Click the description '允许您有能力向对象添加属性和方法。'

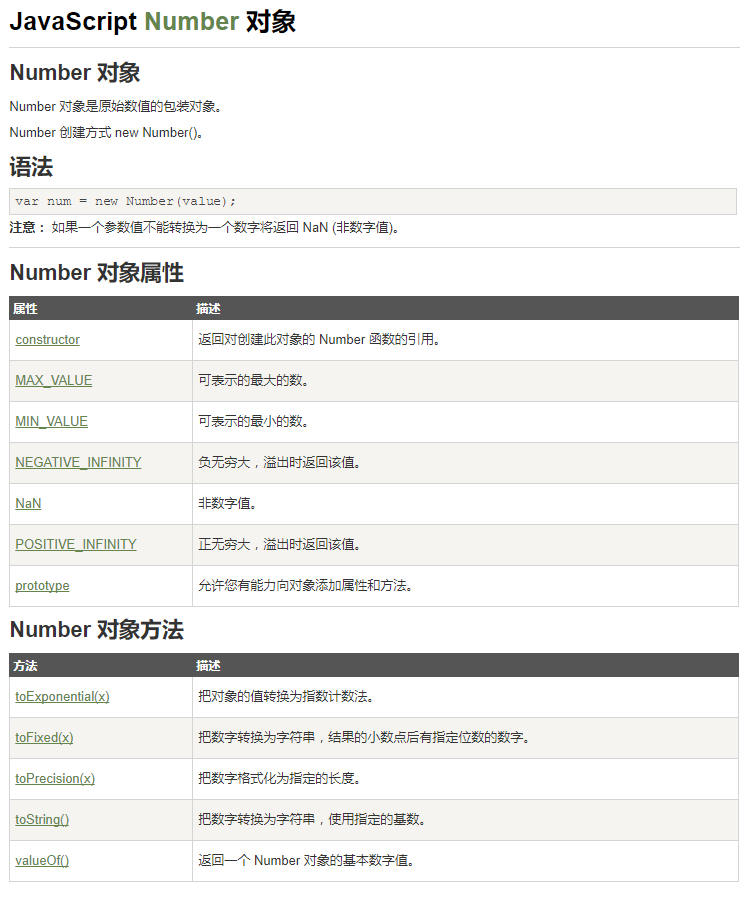(x=306, y=586)
